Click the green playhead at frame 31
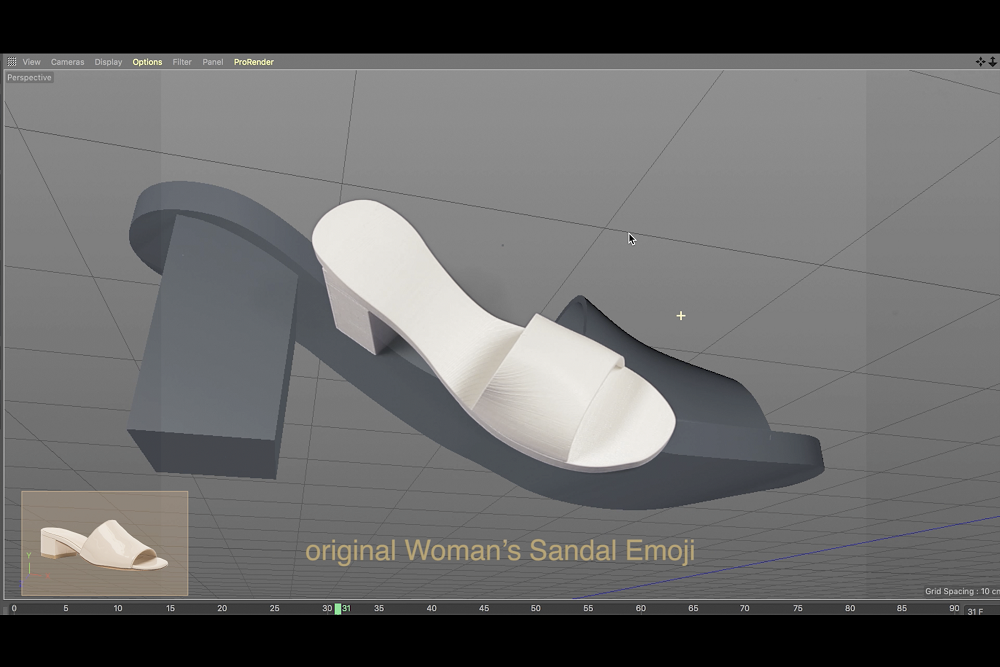 (x=338, y=608)
